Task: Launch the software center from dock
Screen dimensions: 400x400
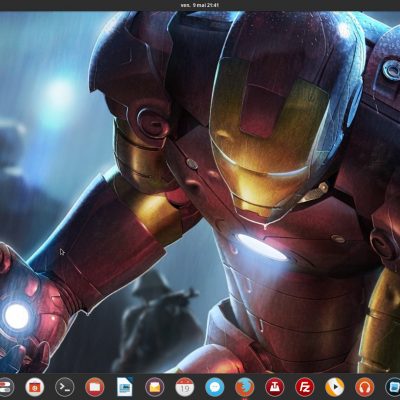Action: coord(35,387)
